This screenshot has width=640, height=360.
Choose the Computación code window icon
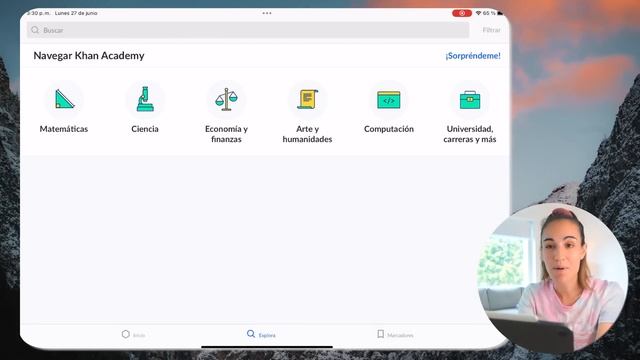click(x=389, y=100)
